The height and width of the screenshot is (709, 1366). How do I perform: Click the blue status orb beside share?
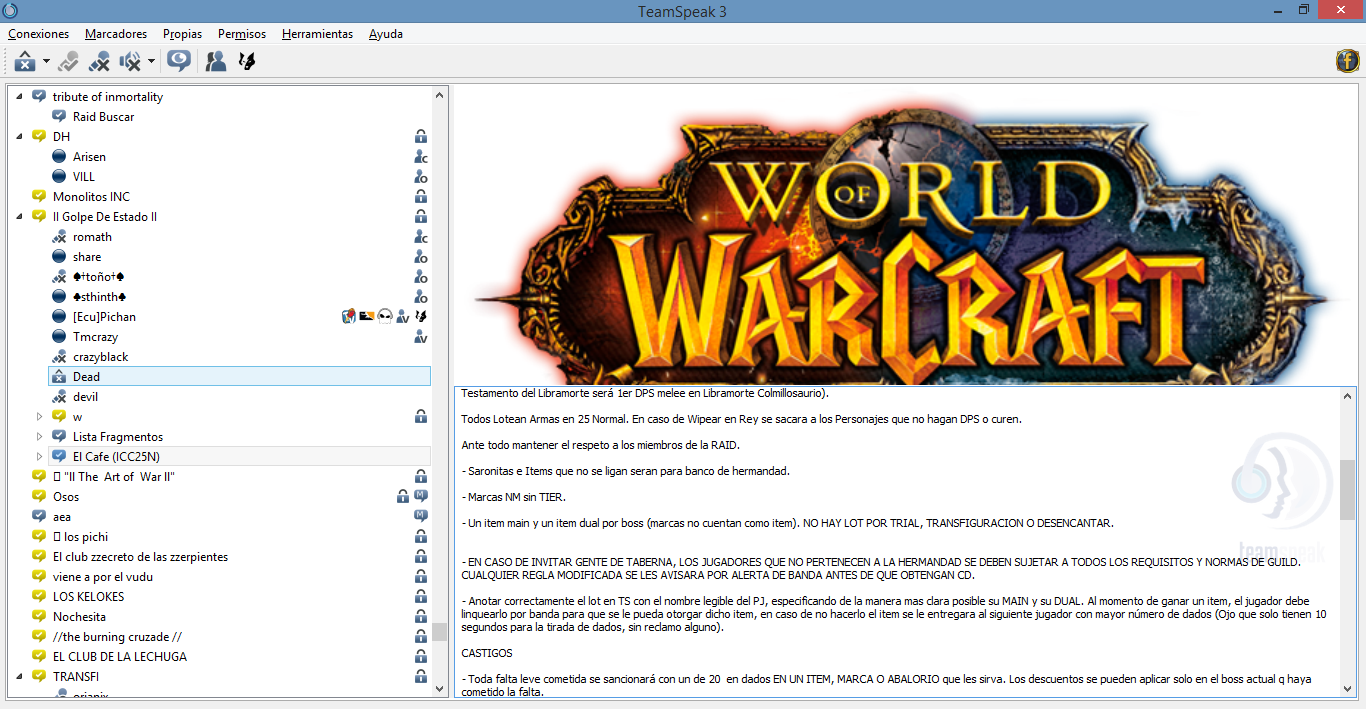click(59, 257)
